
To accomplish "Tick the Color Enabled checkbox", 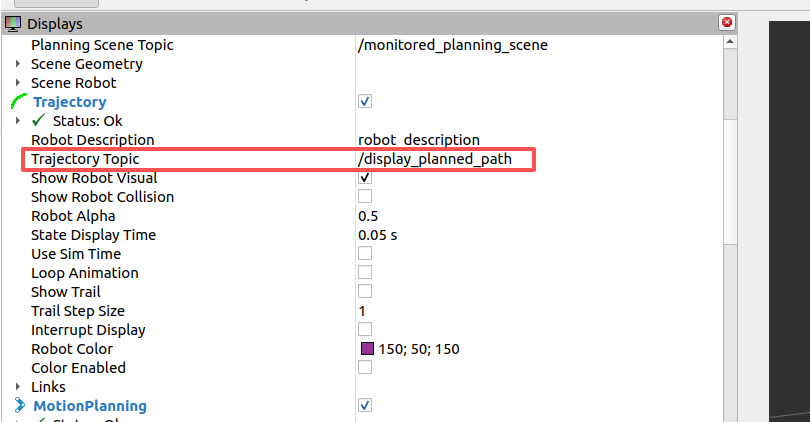I will point(365,367).
